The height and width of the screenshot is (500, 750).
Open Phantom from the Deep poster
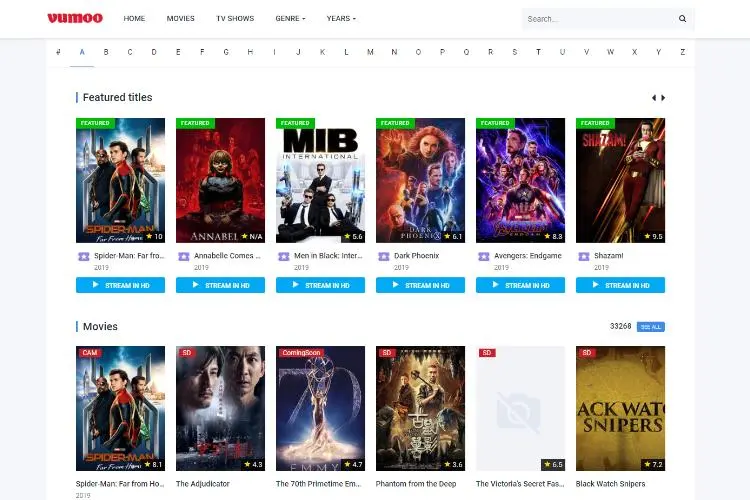[x=420, y=409]
